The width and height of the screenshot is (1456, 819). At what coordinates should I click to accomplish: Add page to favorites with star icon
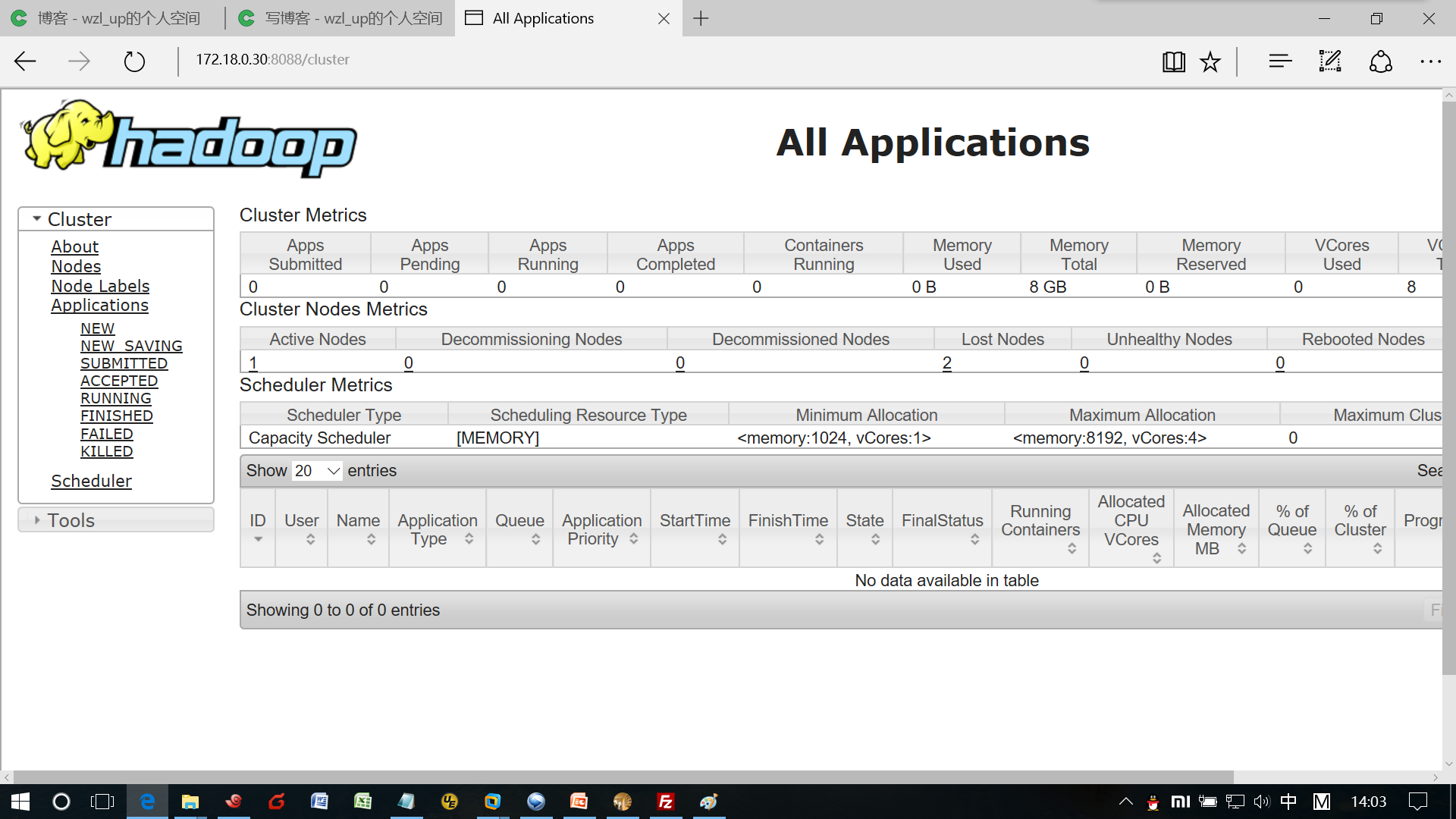click(1210, 61)
